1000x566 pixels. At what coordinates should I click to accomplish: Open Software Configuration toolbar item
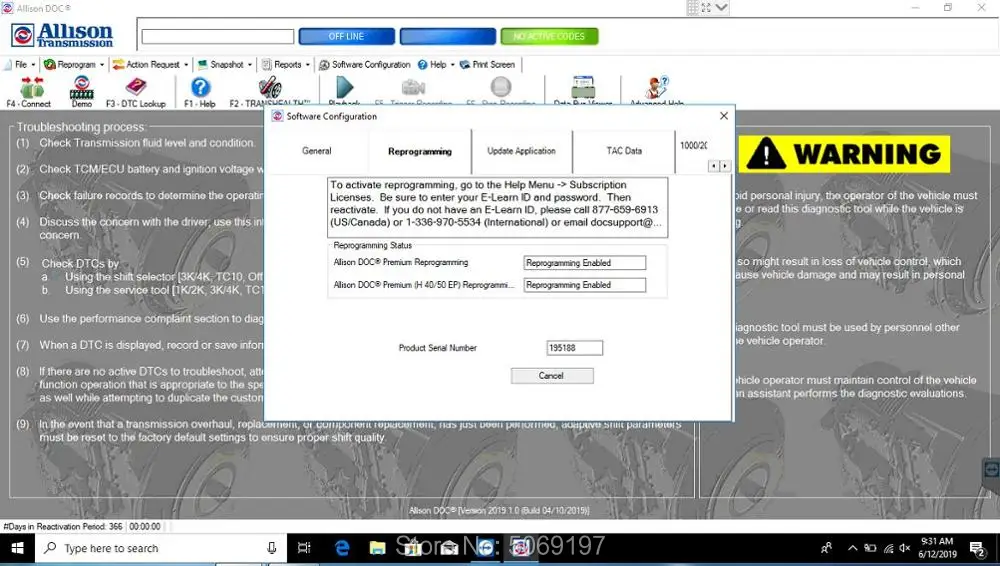[365, 64]
